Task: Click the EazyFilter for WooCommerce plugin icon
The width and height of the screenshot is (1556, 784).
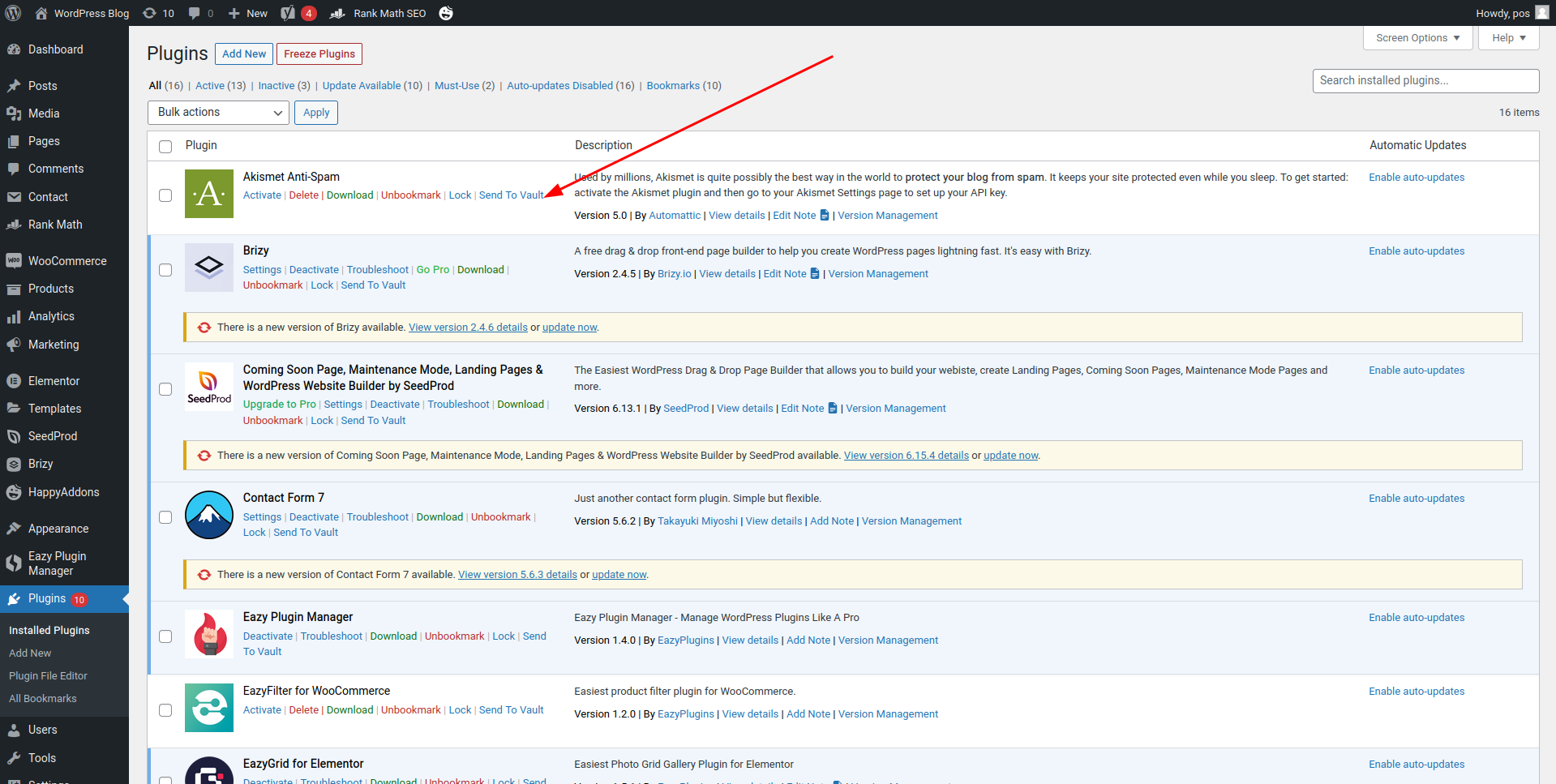Action: (x=209, y=708)
